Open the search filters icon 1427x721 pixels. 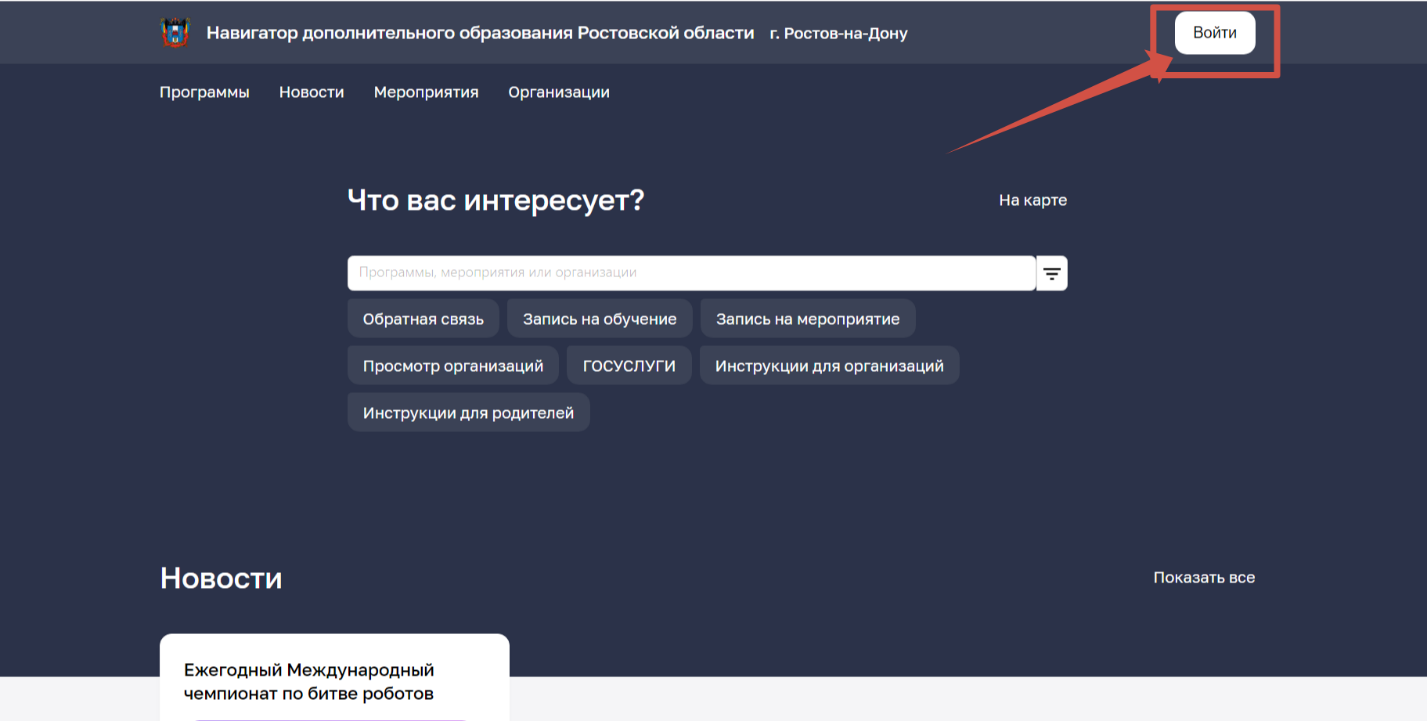click(x=1052, y=273)
